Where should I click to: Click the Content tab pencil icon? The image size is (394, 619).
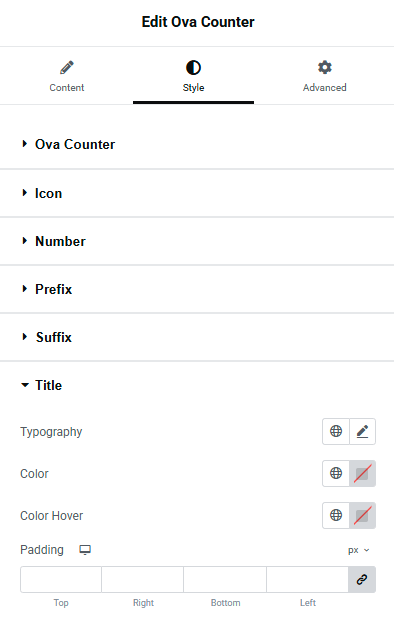tap(67, 68)
